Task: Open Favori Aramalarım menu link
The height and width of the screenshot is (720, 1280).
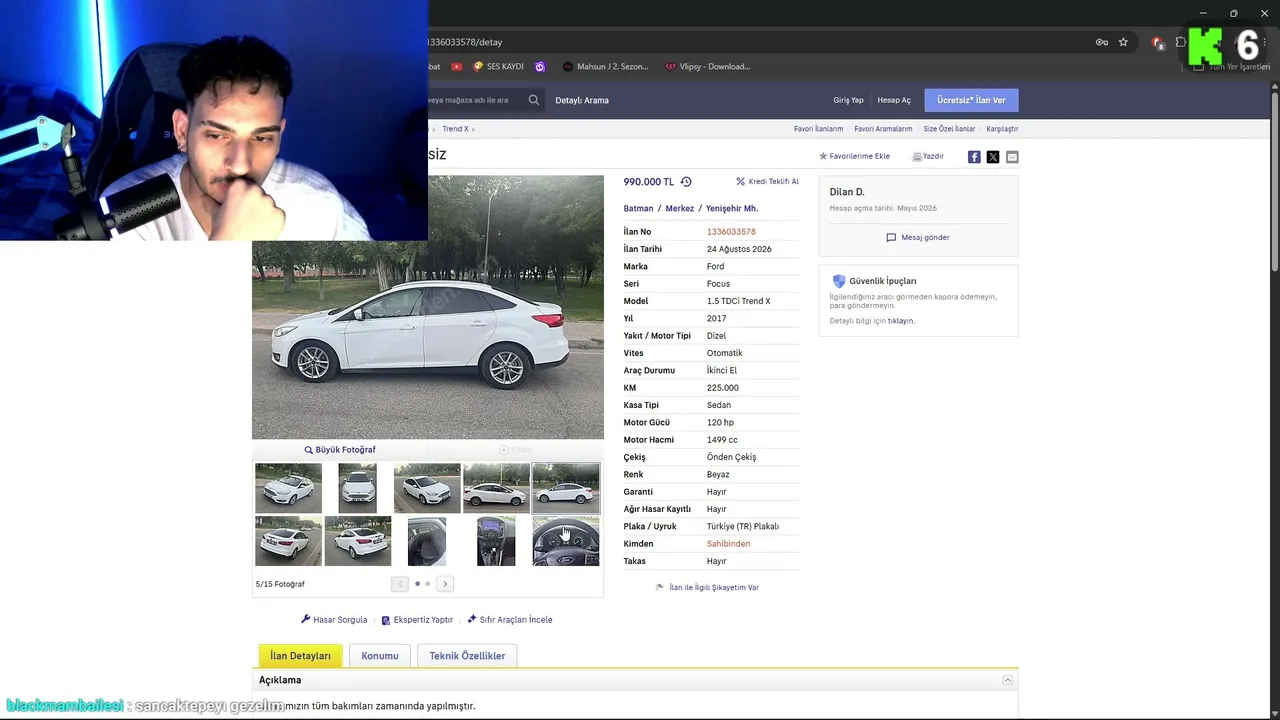Action: pos(883,129)
